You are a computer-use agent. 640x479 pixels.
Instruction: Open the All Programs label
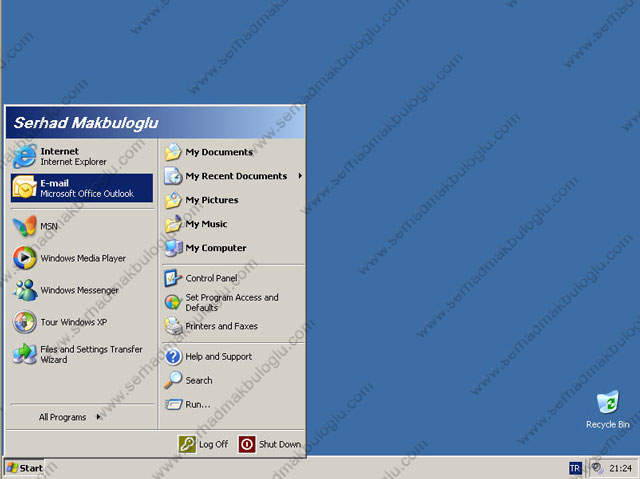[62, 417]
